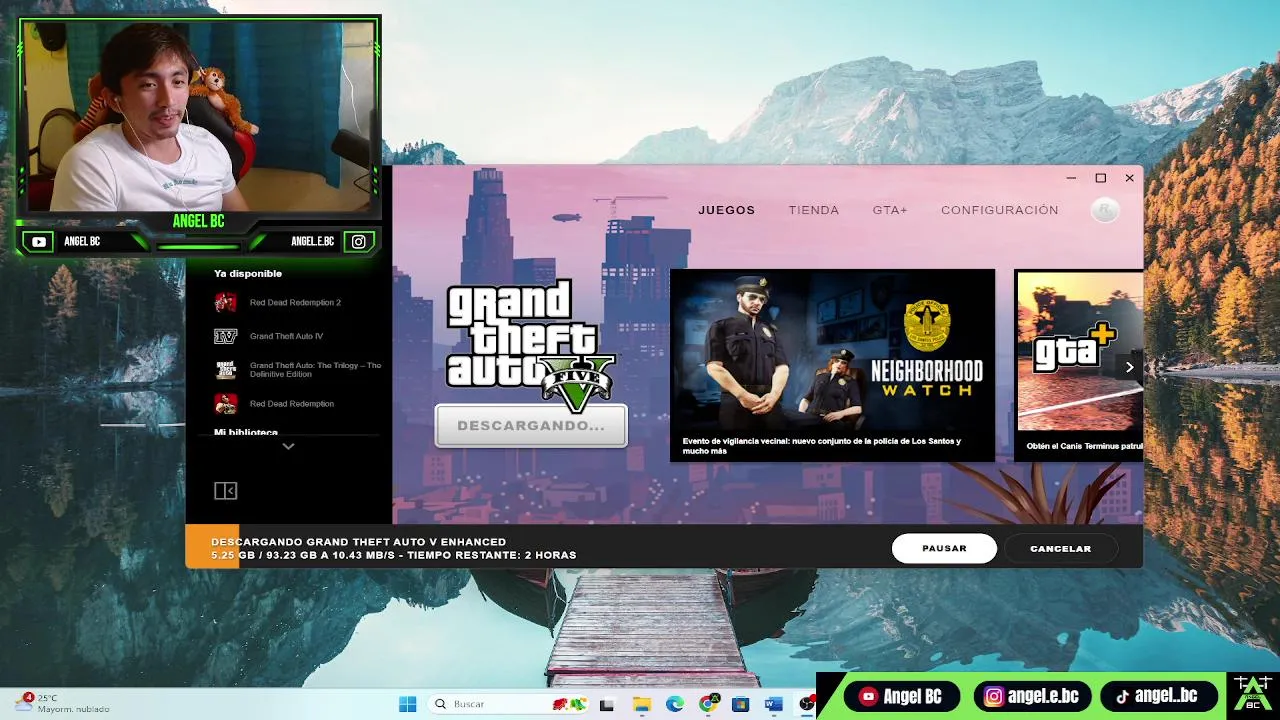Screen dimensions: 1280x720
Task: Open Microsoft Store from the taskbar
Action: [741, 704]
